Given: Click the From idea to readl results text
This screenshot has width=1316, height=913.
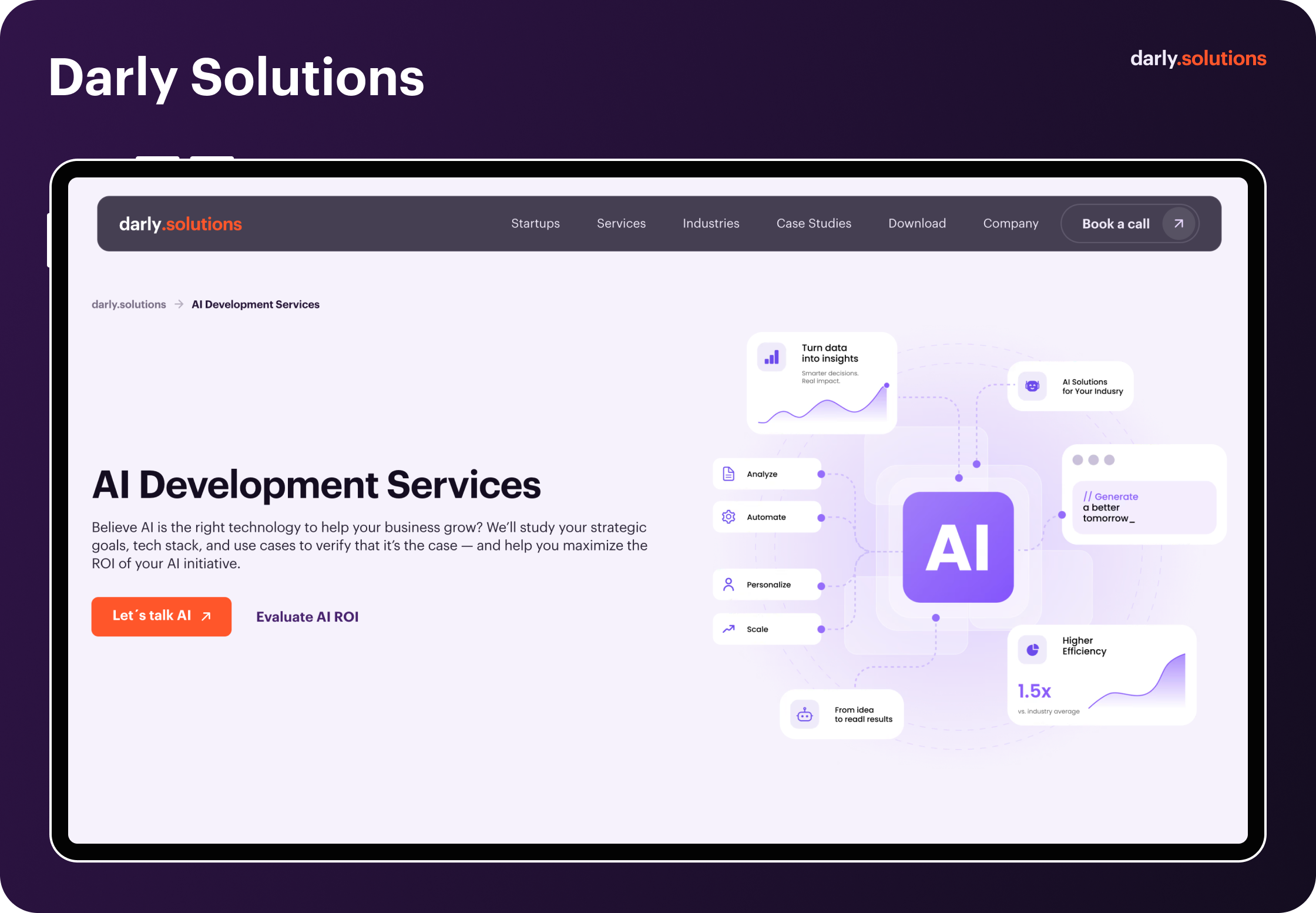Looking at the screenshot, I should point(863,714).
